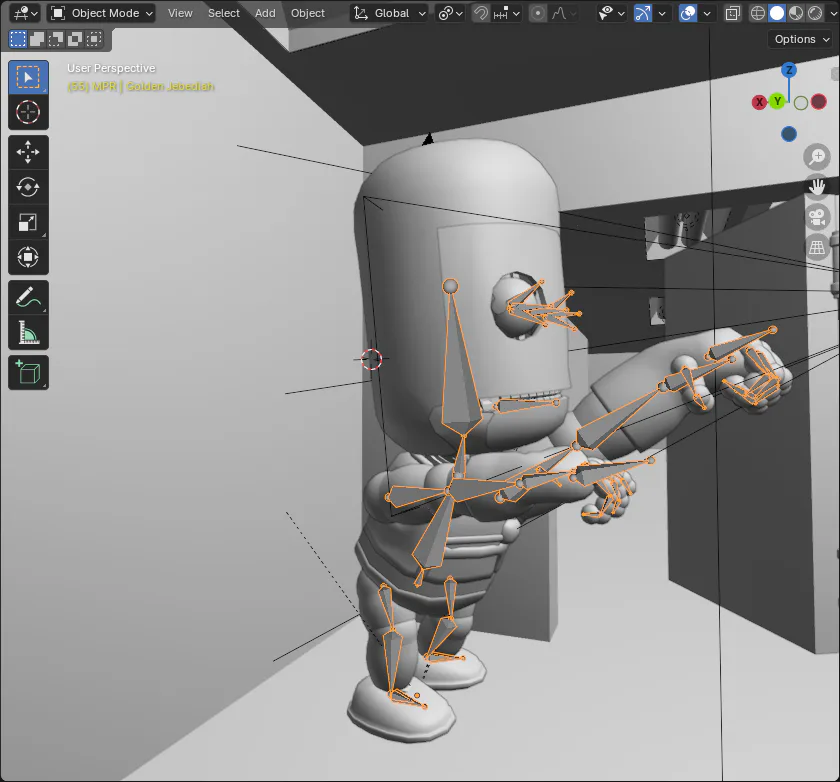
Task: Select the Add Cube tool
Action: (28, 372)
